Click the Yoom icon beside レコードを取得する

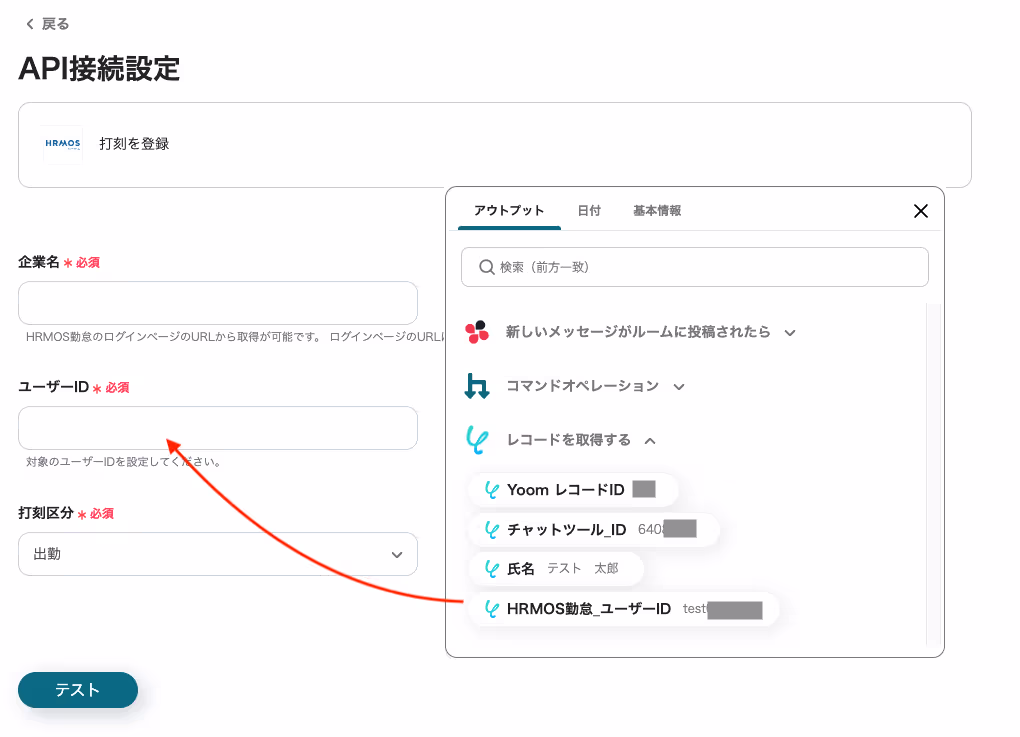(477, 440)
